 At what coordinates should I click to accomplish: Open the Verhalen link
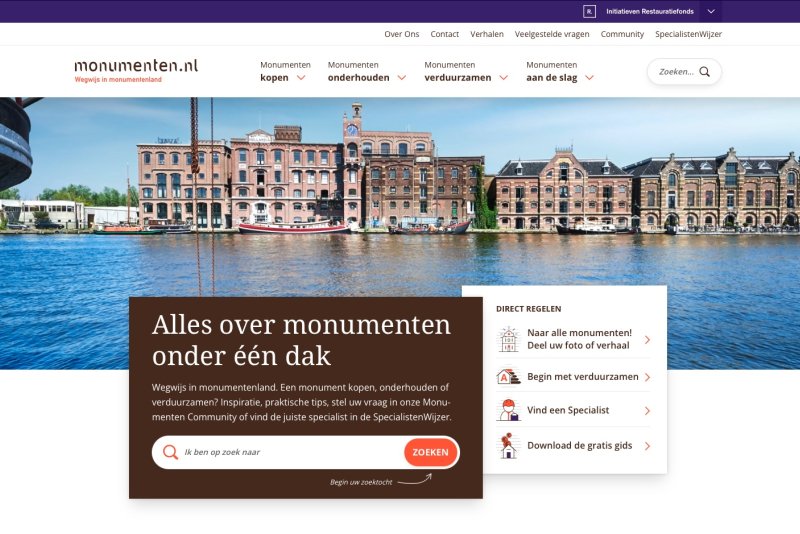(x=487, y=34)
